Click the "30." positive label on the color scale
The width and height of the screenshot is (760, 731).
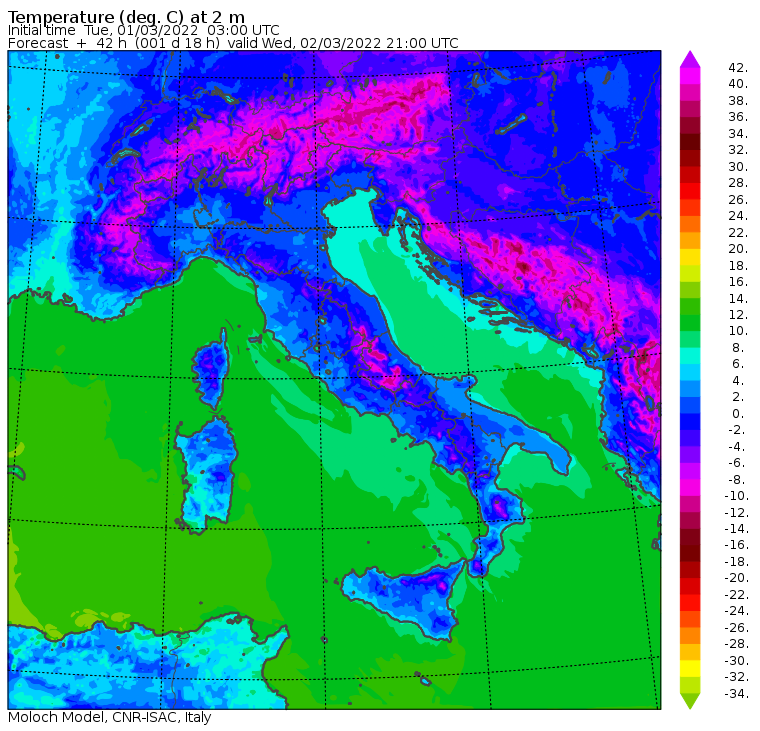(x=738, y=166)
